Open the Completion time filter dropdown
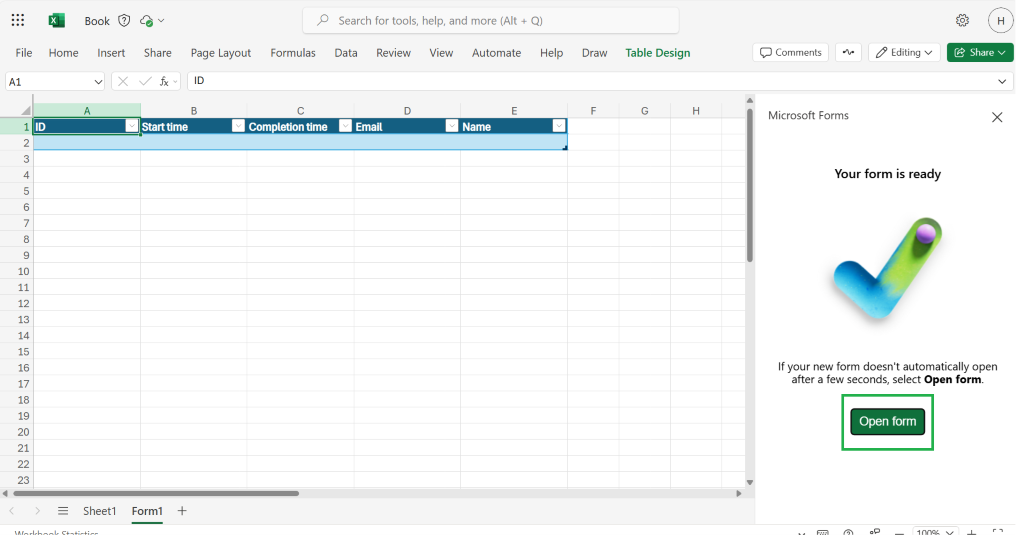The height and width of the screenshot is (538, 1024). 345,125
